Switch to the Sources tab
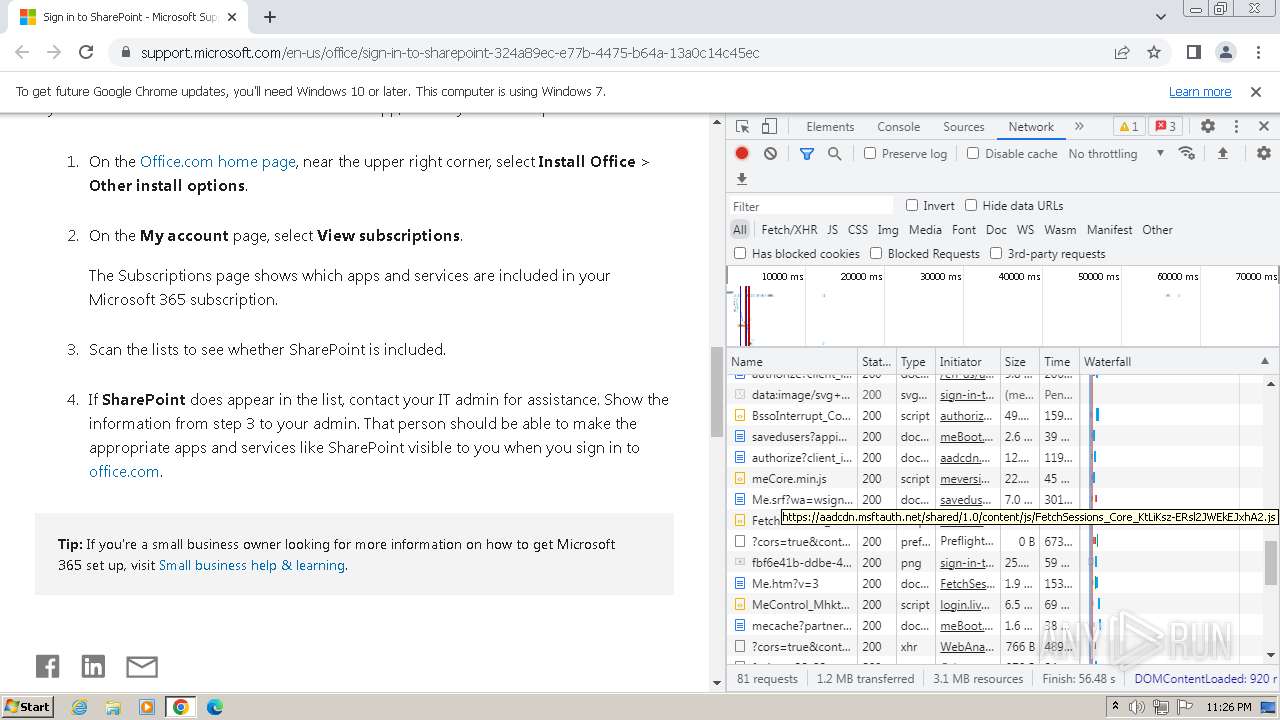Viewport: 1280px width, 720px height. pos(964,127)
